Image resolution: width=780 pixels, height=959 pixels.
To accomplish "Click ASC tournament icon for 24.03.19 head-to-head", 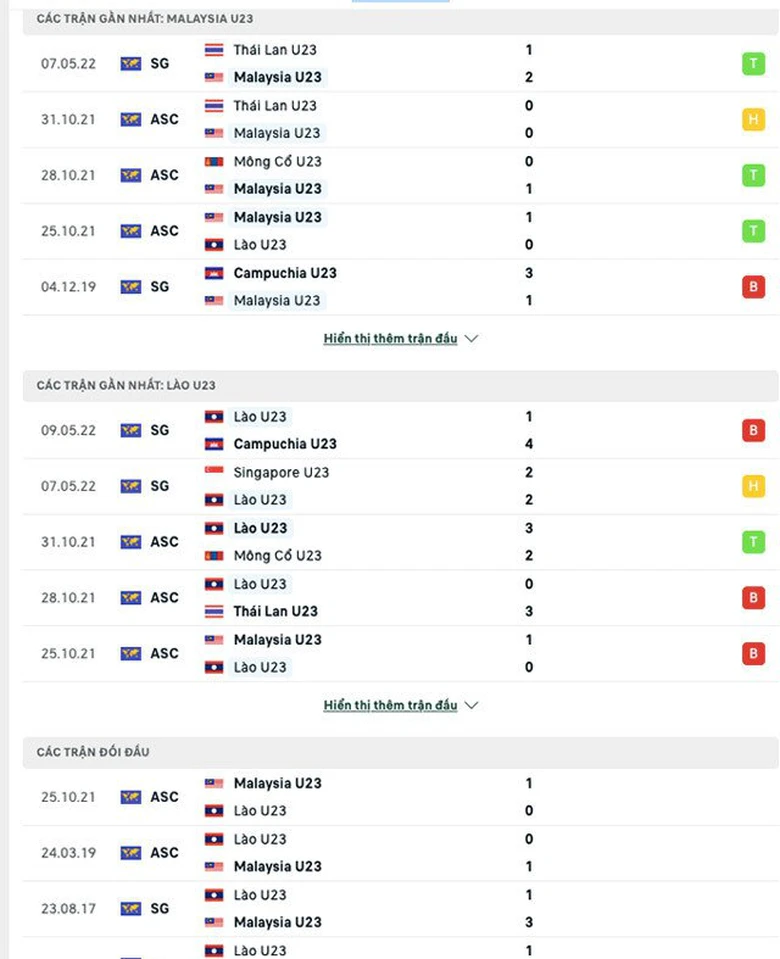I will pos(131,853).
